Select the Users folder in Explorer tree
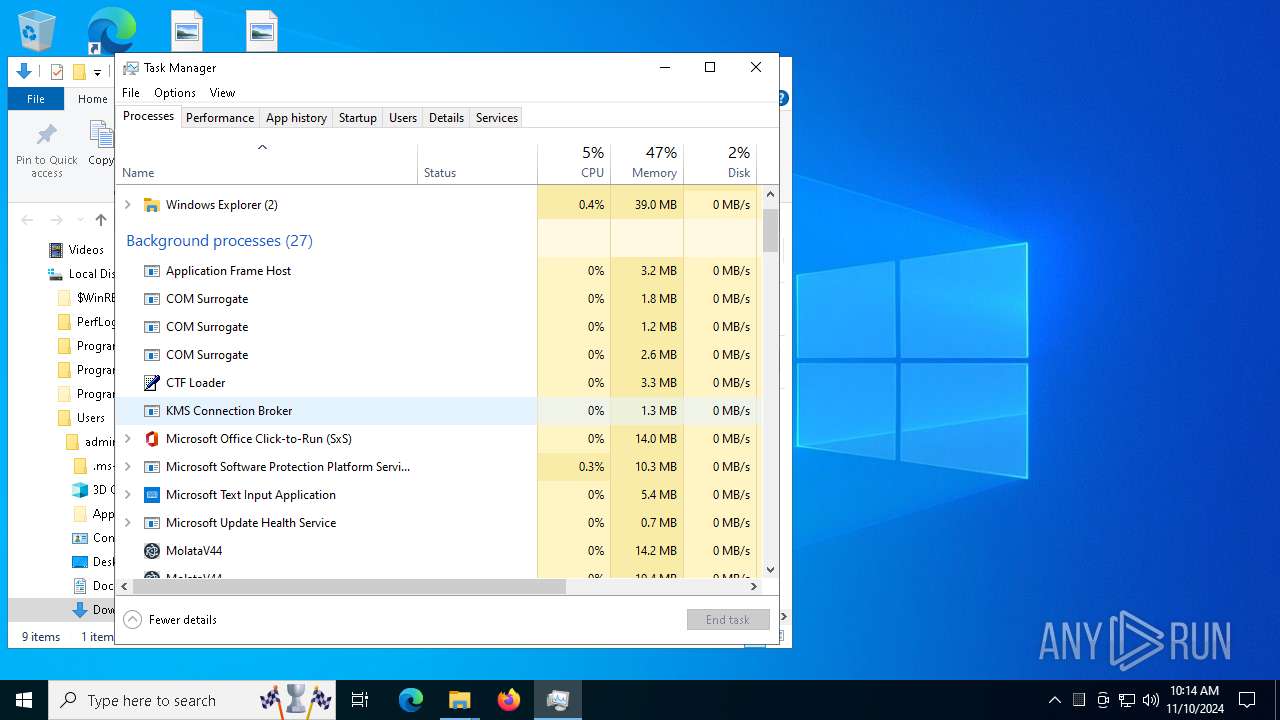The image size is (1280, 720). pos(83,418)
